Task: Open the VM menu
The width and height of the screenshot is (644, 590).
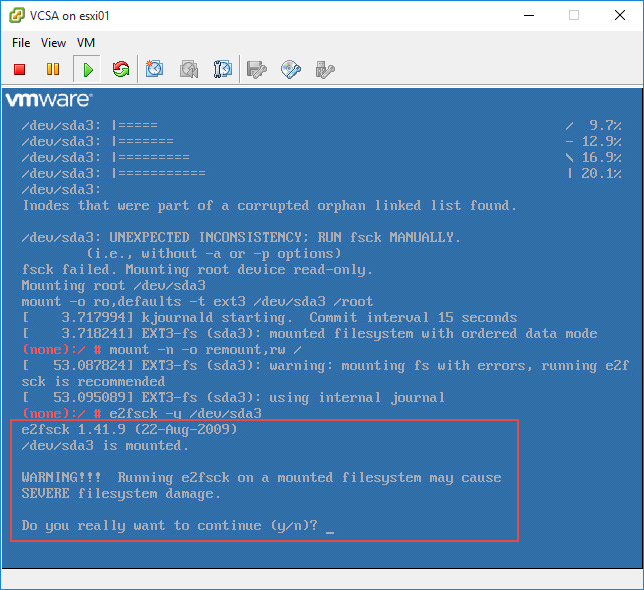Action: click(x=86, y=43)
